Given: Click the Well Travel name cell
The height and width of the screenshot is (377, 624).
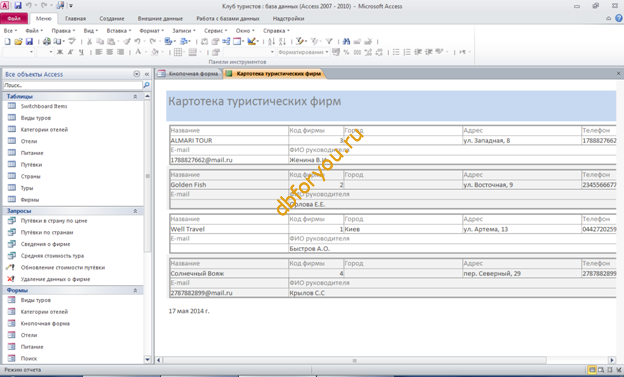Looking at the screenshot, I should [x=229, y=229].
